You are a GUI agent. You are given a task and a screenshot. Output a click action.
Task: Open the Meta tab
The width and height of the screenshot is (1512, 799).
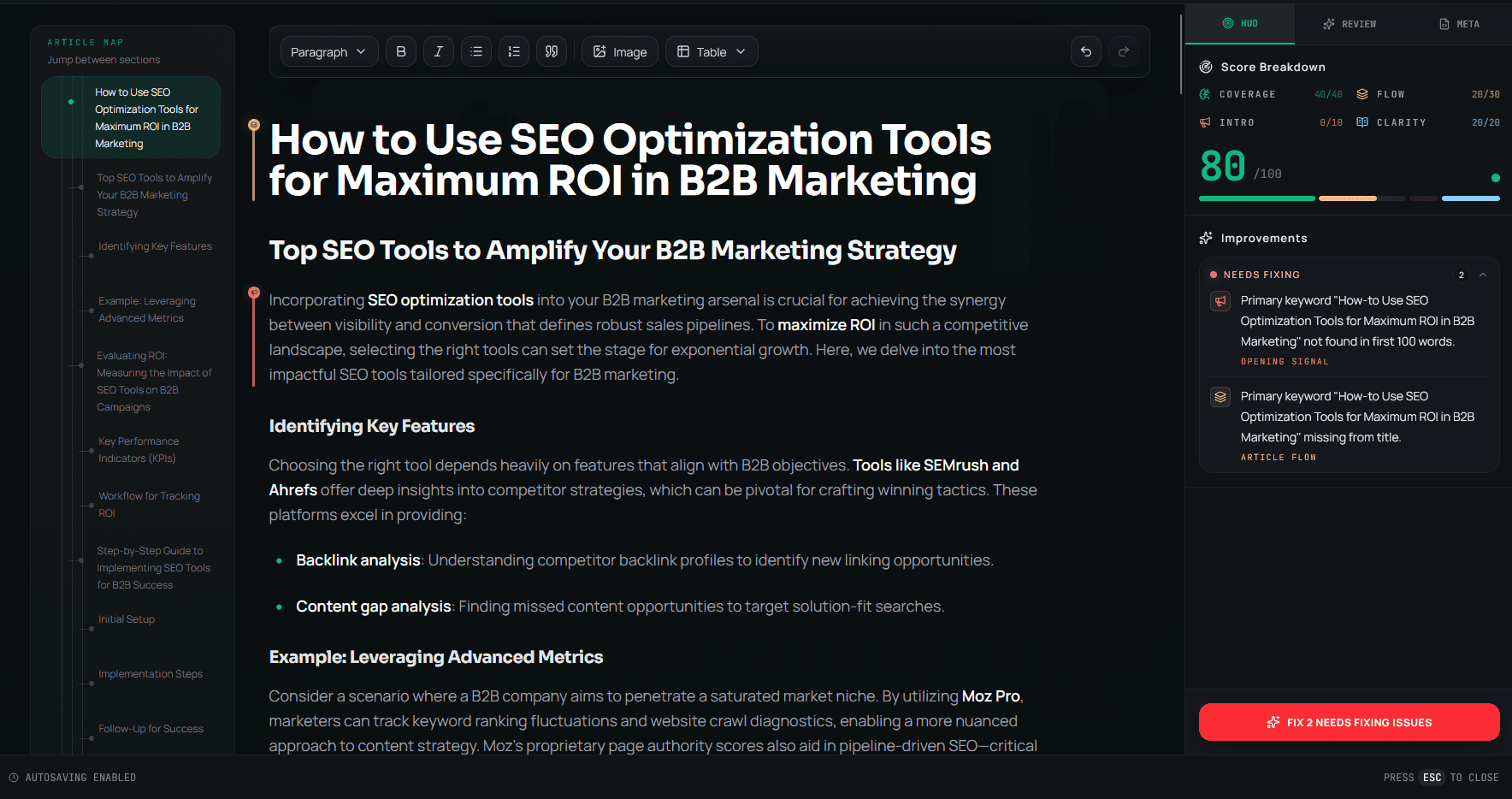tap(1459, 24)
